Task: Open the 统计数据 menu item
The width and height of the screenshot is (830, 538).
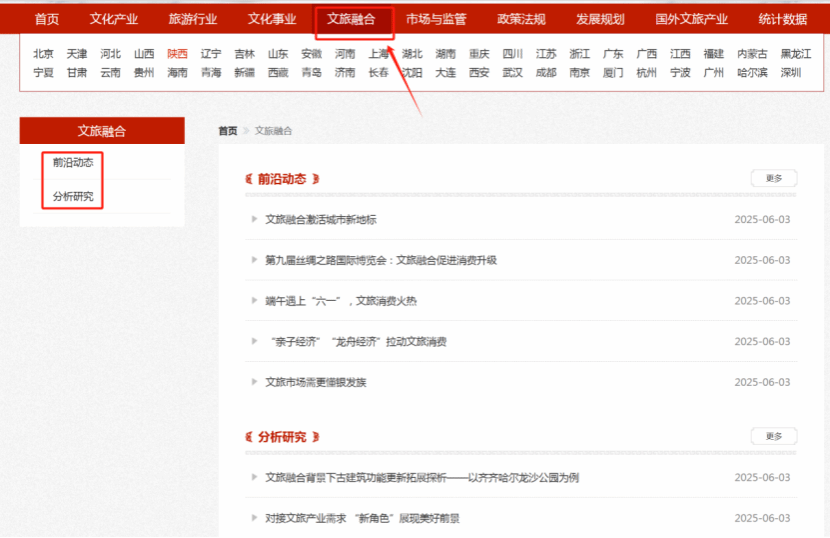Action: [782, 19]
